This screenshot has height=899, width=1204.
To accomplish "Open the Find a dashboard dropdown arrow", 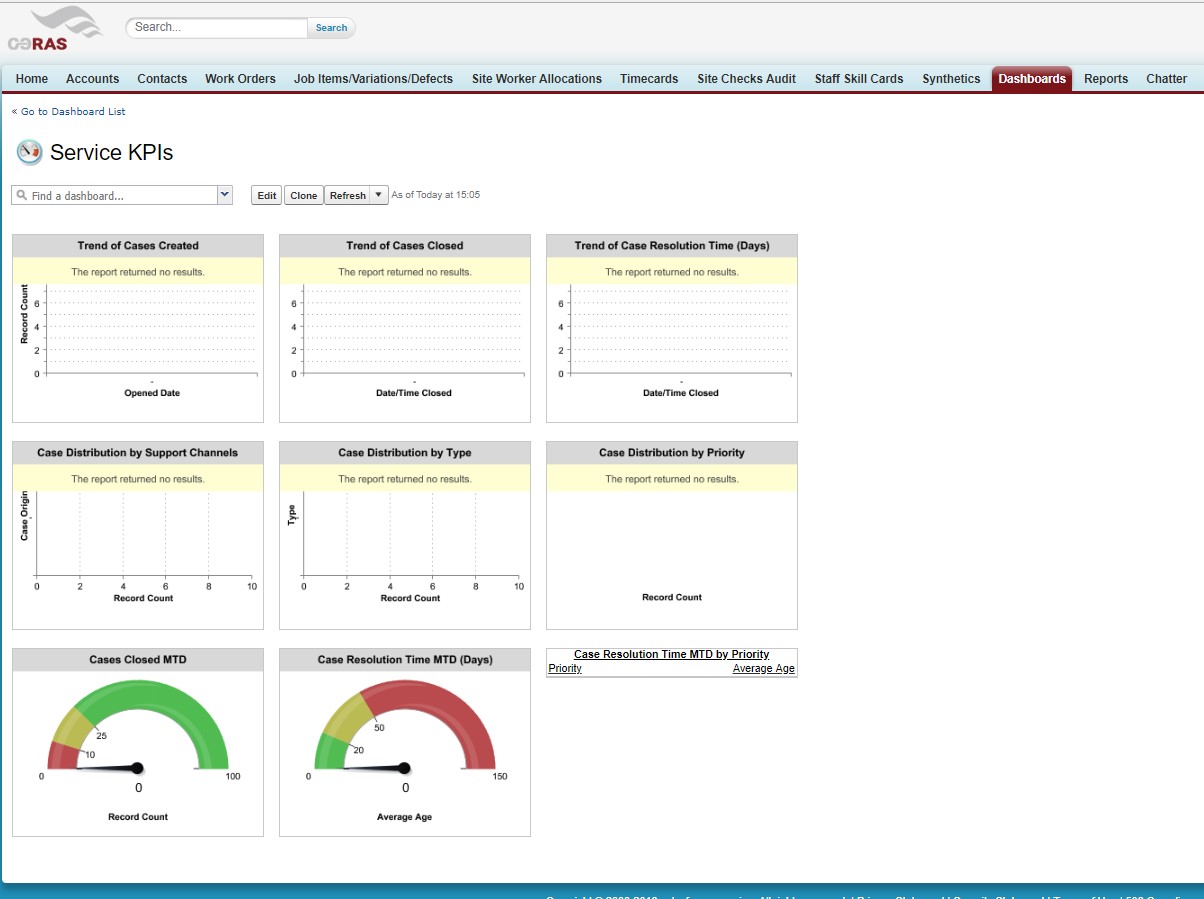I will tap(225, 195).
